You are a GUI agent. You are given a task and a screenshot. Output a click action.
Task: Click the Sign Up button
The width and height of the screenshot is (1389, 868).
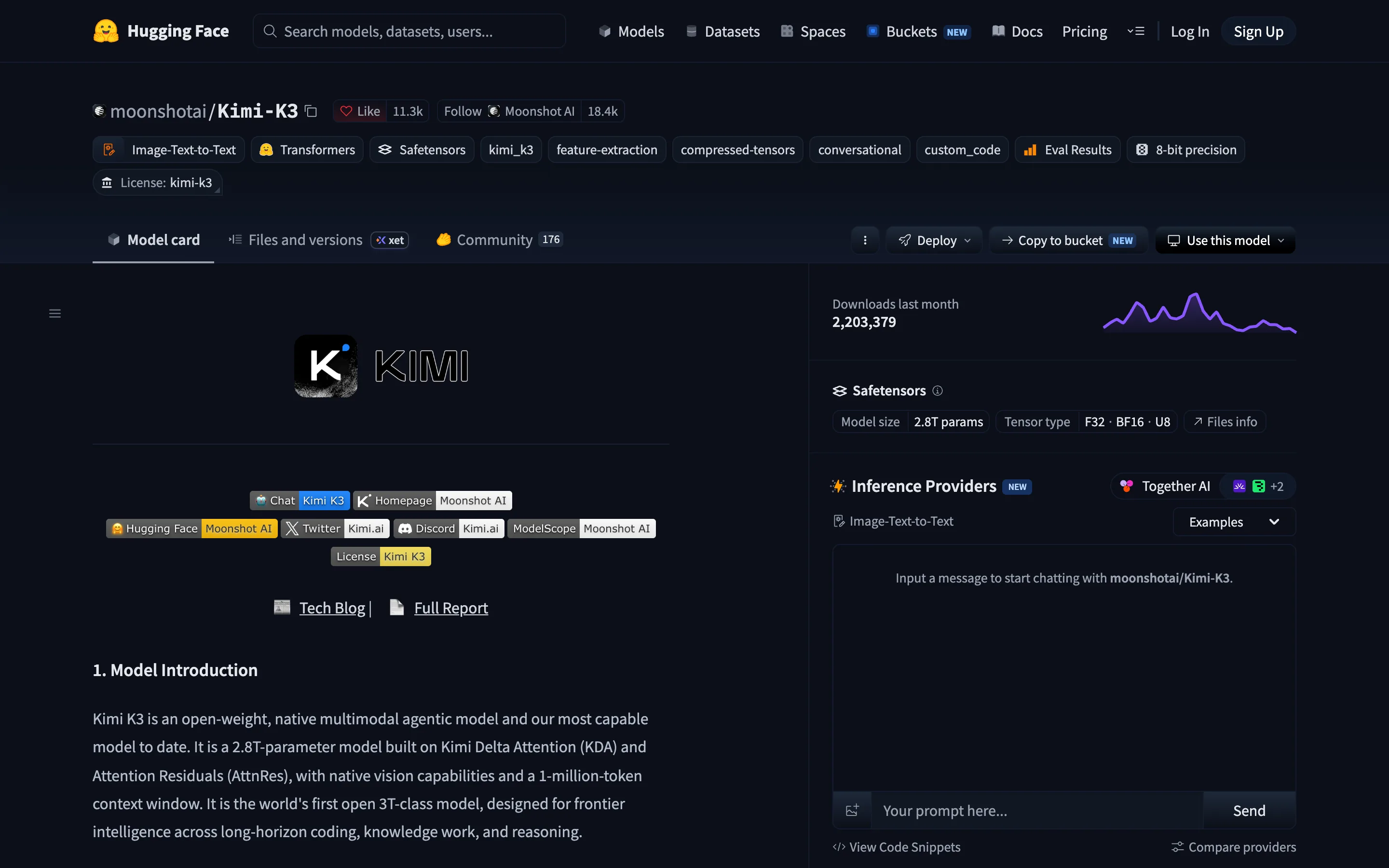coord(1258,31)
